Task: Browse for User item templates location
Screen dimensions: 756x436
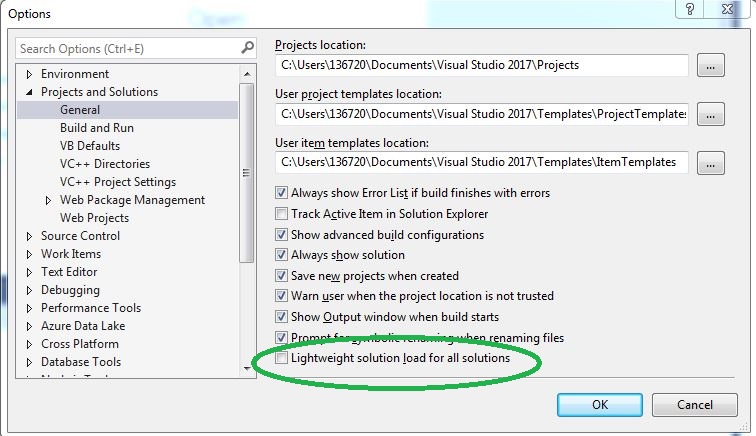Action: tap(710, 163)
